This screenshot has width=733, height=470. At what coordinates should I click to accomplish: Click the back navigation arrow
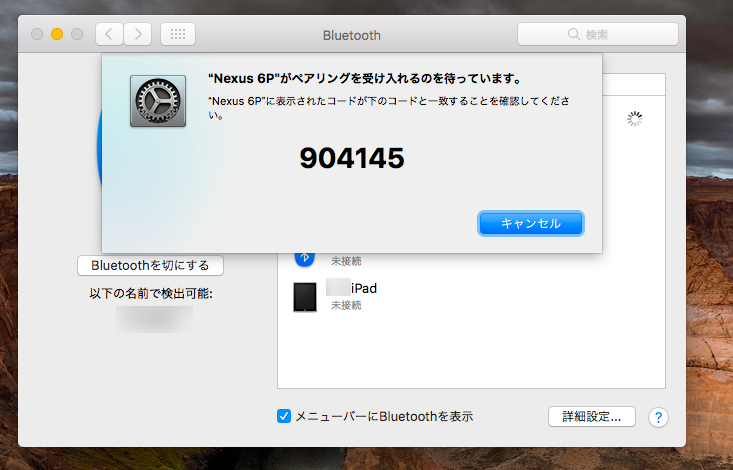coord(109,34)
